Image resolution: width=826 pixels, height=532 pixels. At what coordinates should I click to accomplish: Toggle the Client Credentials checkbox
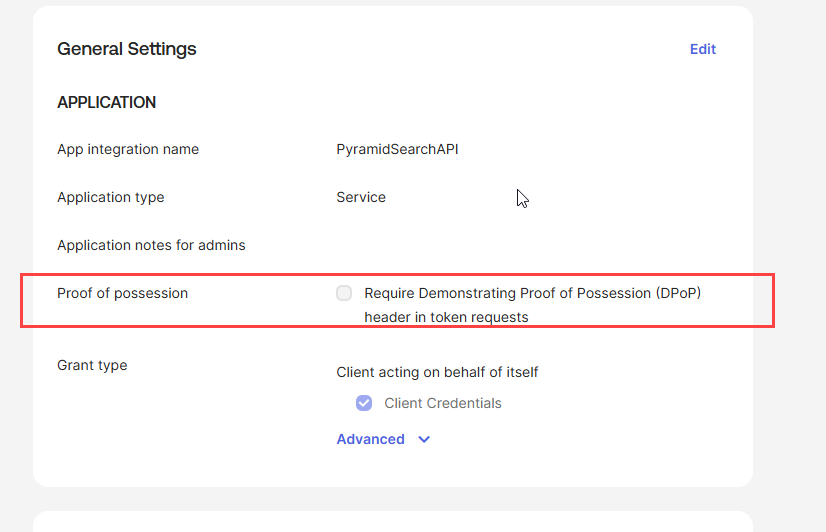(x=364, y=403)
